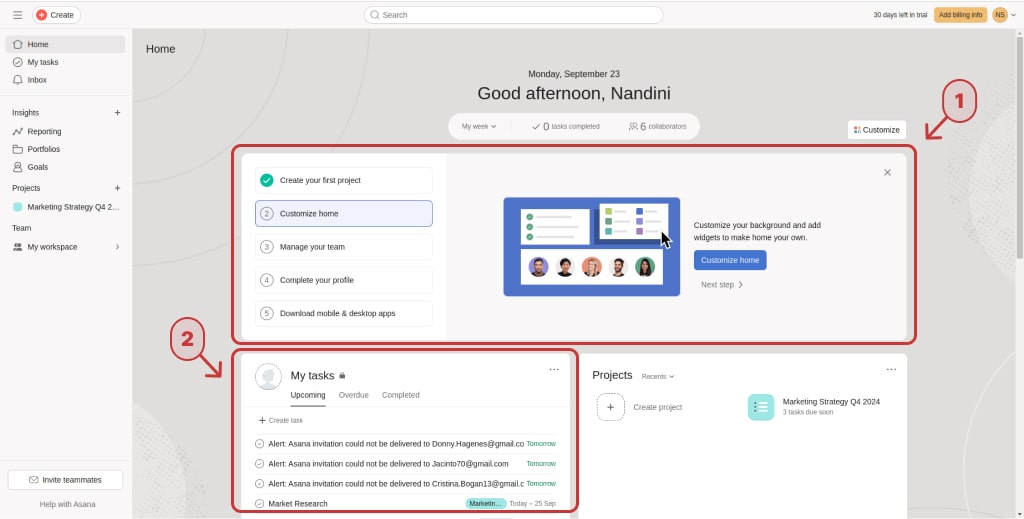Click the search magnifier icon
The image size is (1024, 519).
coord(375,15)
